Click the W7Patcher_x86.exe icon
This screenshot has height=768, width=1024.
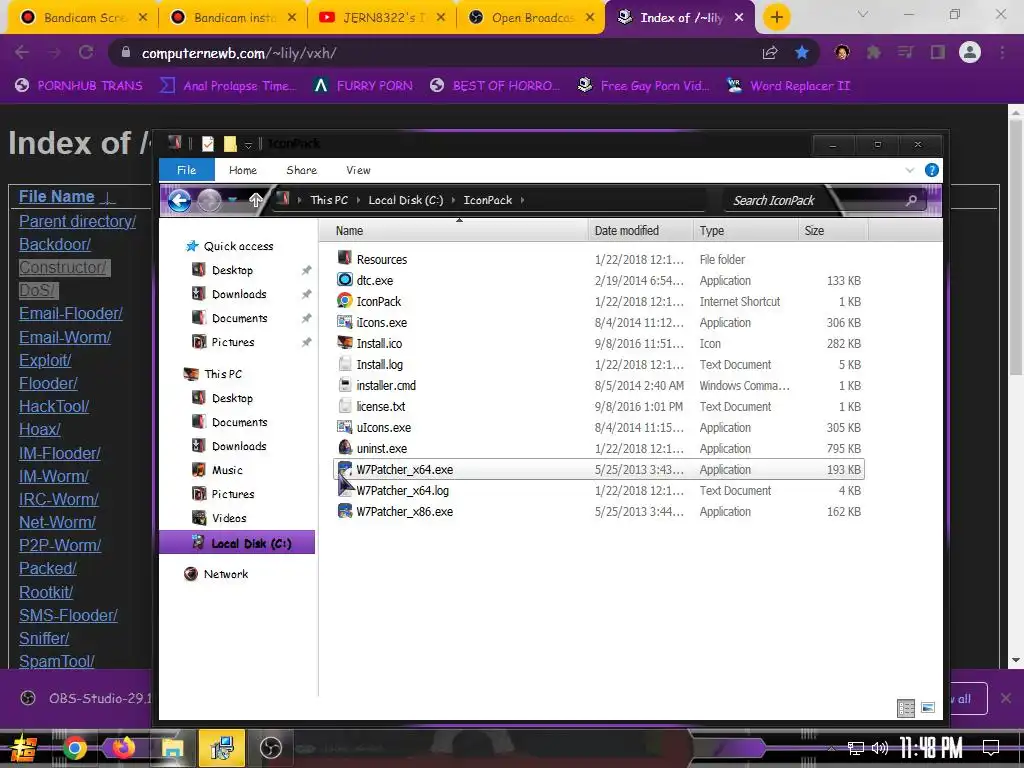(345, 511)
